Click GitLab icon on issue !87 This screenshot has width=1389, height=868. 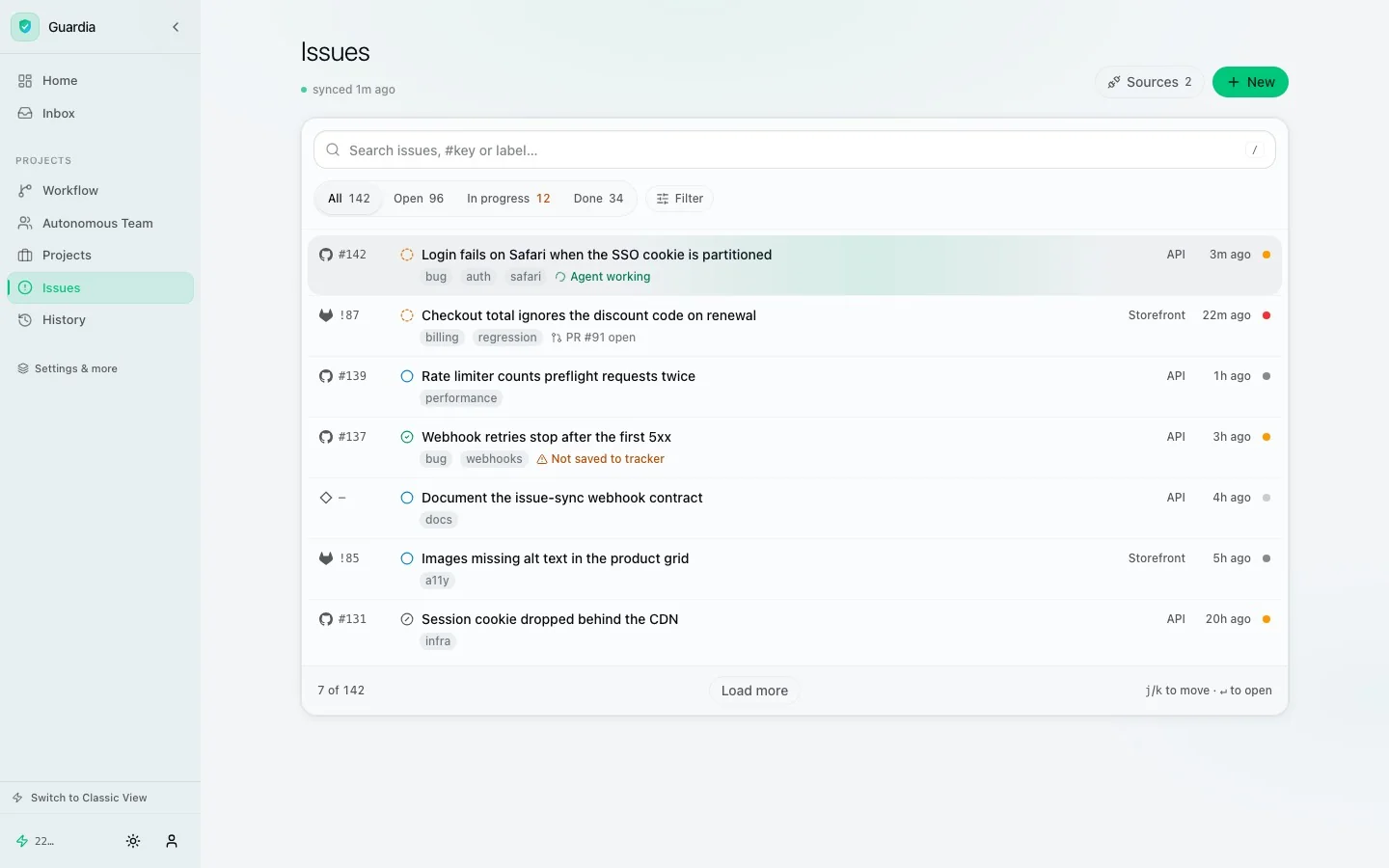click(x=326, y=315)
